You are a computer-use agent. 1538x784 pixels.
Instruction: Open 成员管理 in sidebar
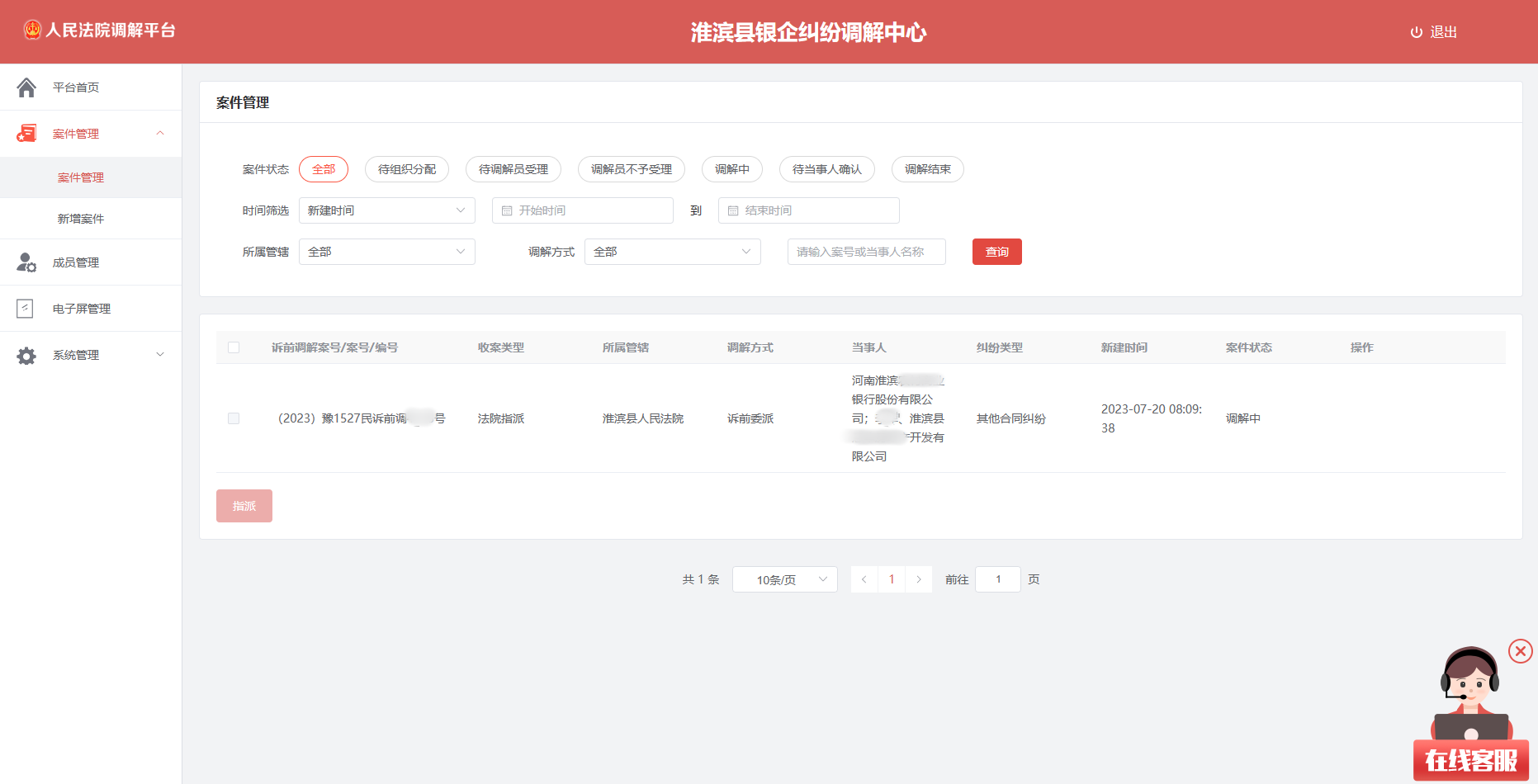(x=91, y=262)
